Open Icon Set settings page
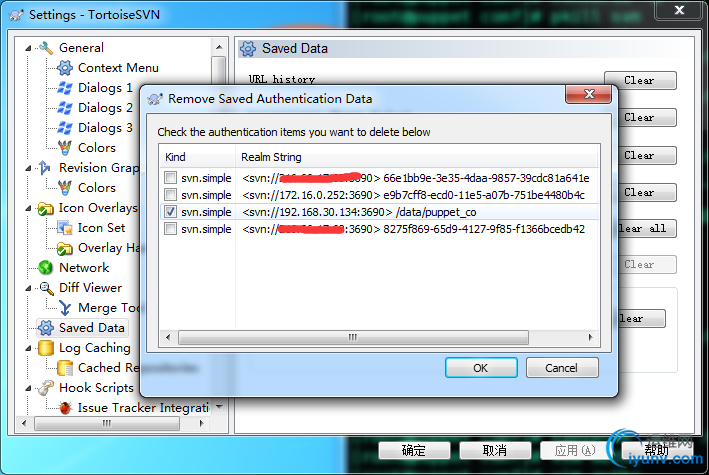The image size is (709, 475). click(101, 228)
